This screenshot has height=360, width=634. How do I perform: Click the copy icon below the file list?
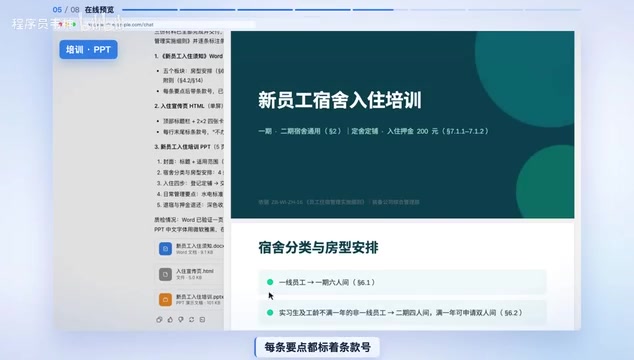point(159,320)
